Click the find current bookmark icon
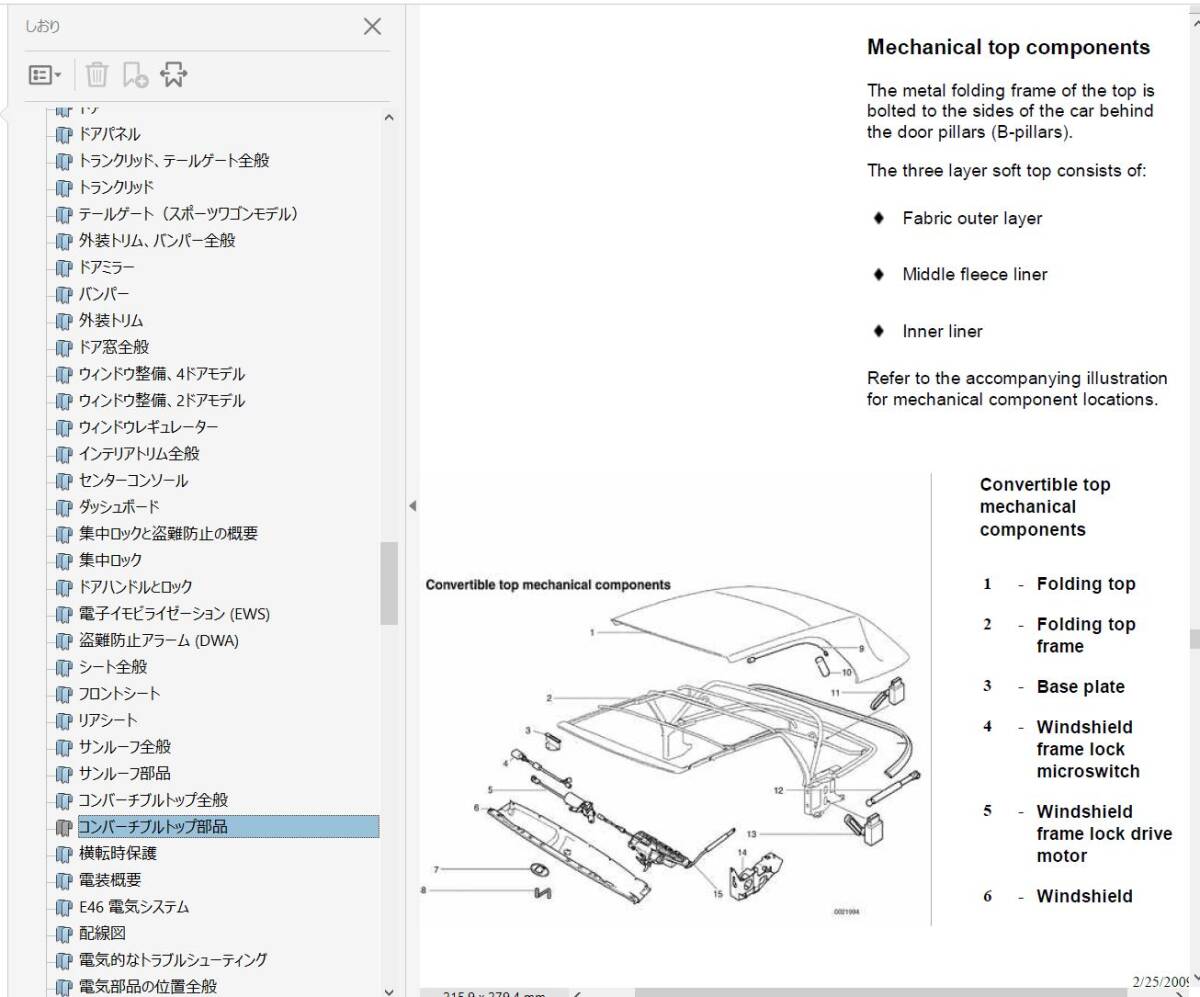Screen dimensions: 1200x997 pos(174,75)
